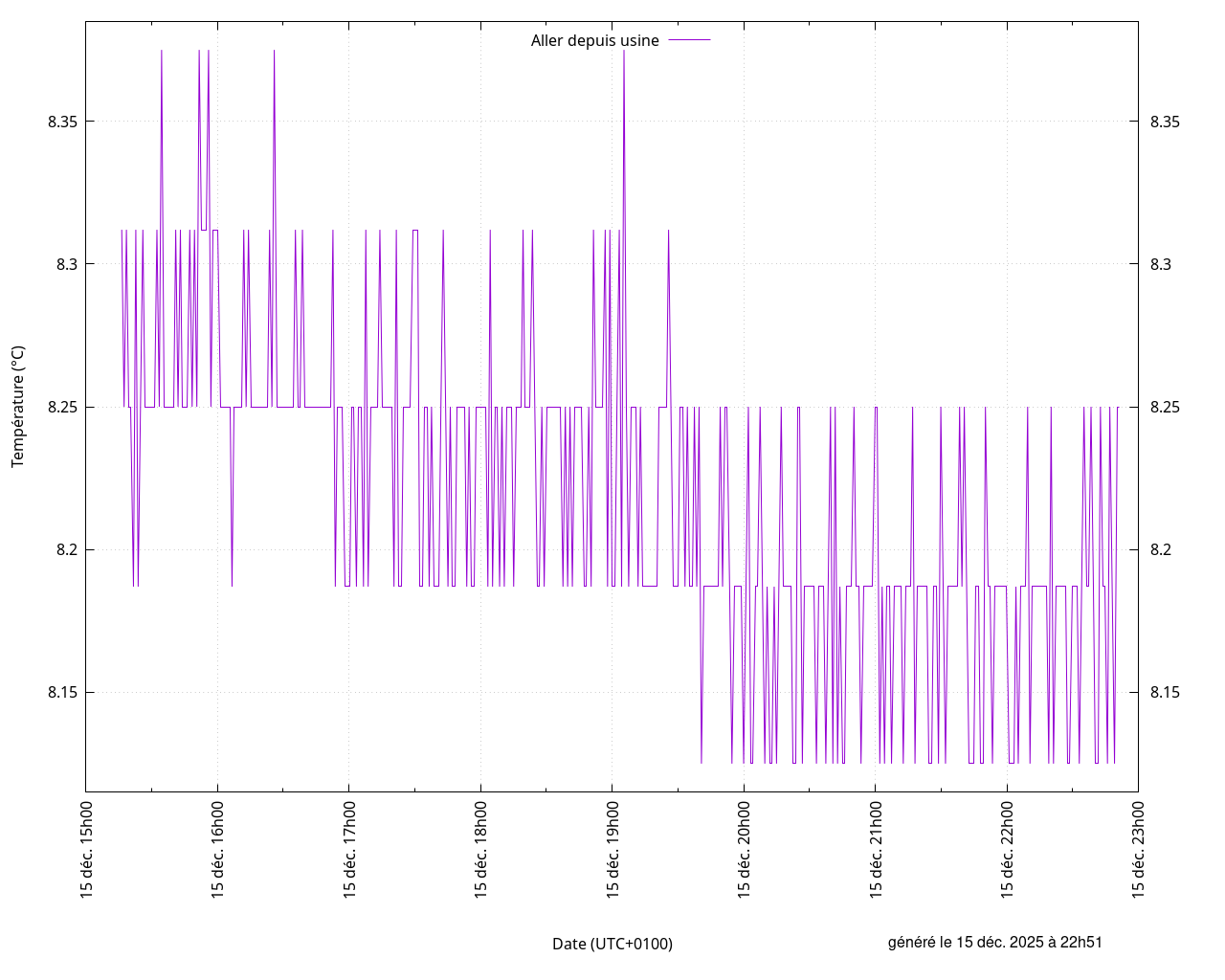The height and width of the screenshot is (980, 1225).
Task: Click the 8.2 tick on right axis
Action: click(1161, 550)
